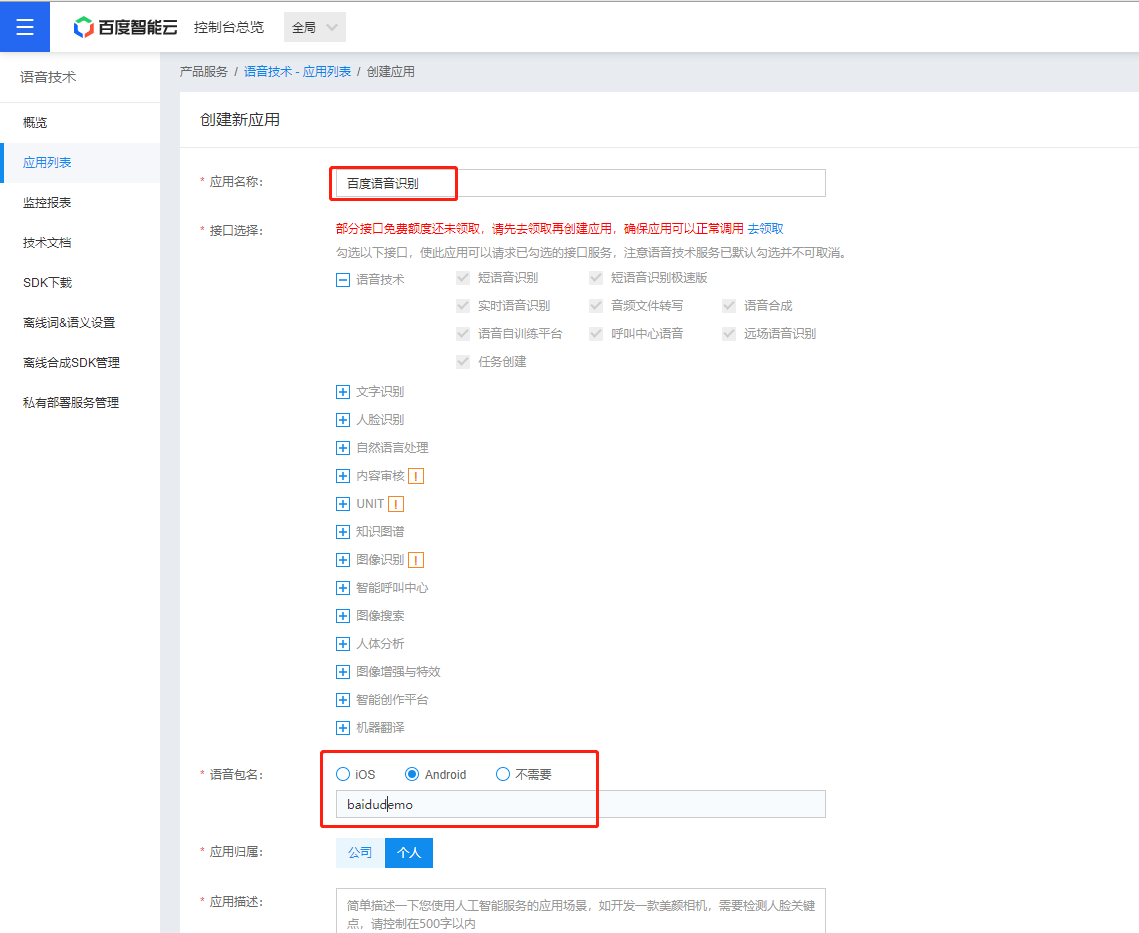Expand the 内容审核 interface group

point(343,476)
